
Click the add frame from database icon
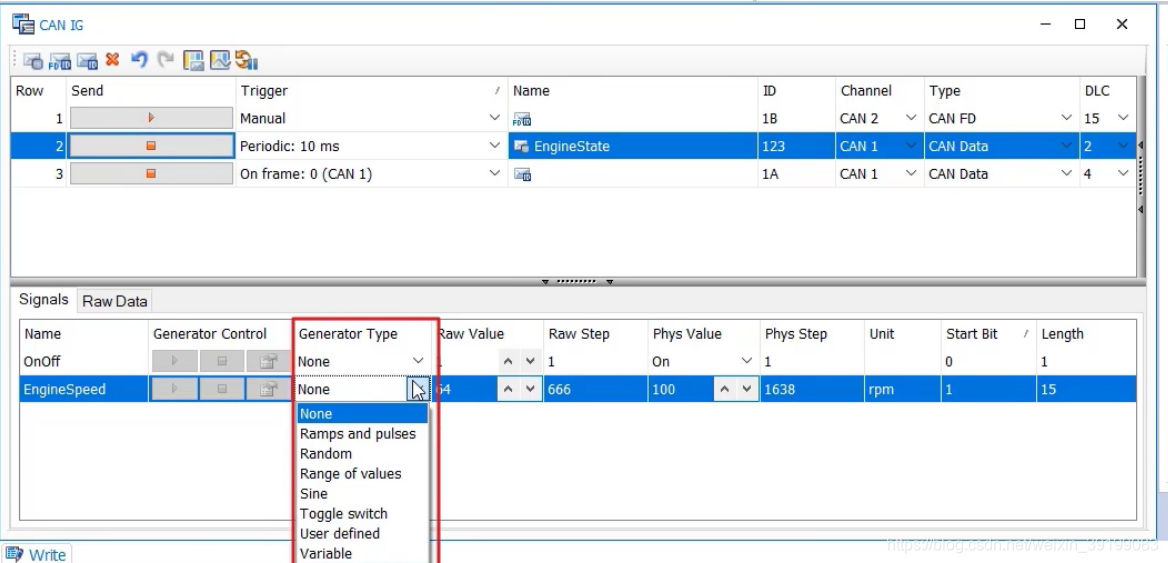point(32,61)
